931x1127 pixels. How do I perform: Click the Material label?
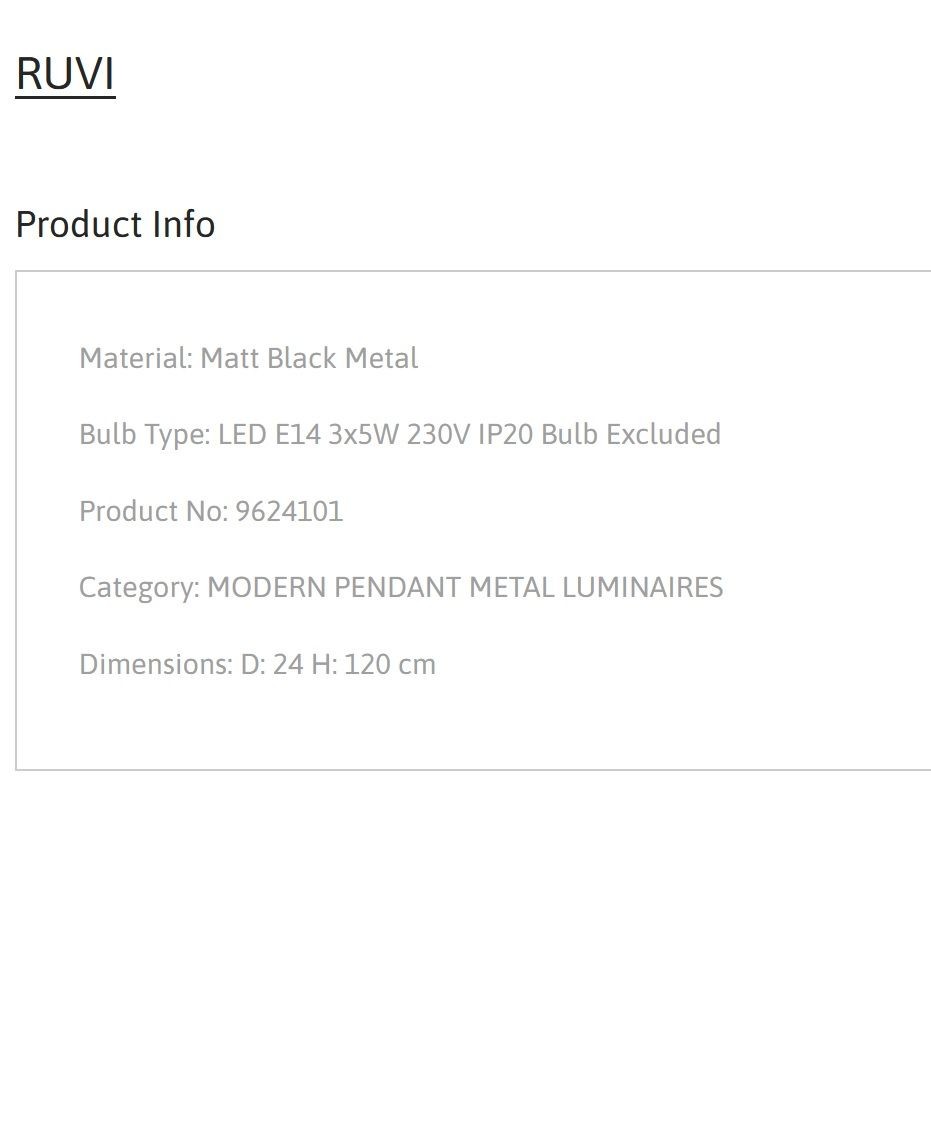click(136, 358)
